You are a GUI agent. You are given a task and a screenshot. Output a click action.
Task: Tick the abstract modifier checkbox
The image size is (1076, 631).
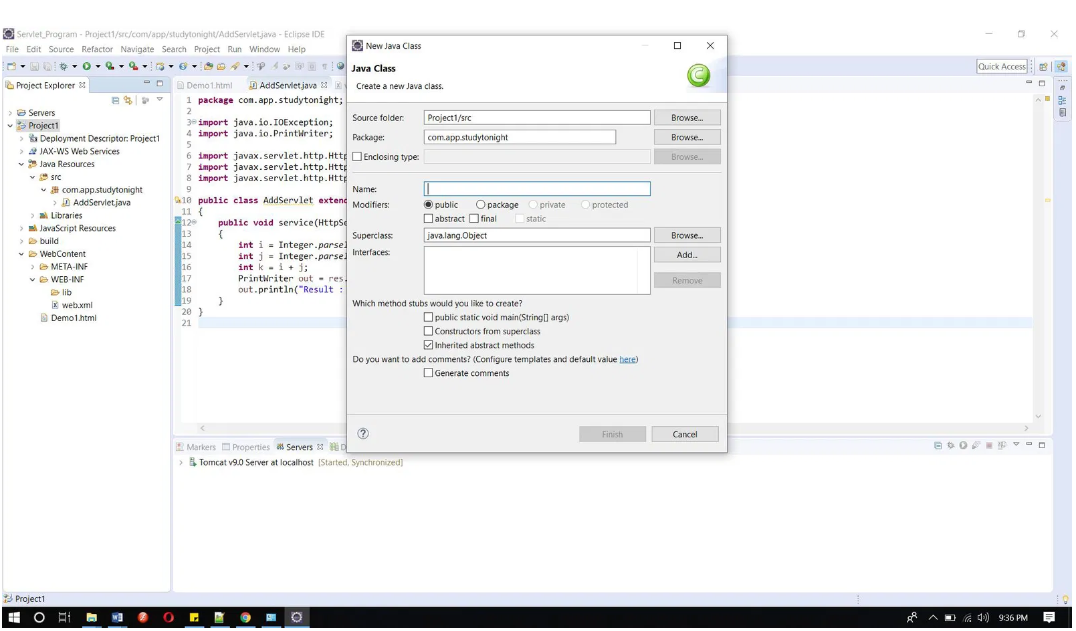coord(429,219)
